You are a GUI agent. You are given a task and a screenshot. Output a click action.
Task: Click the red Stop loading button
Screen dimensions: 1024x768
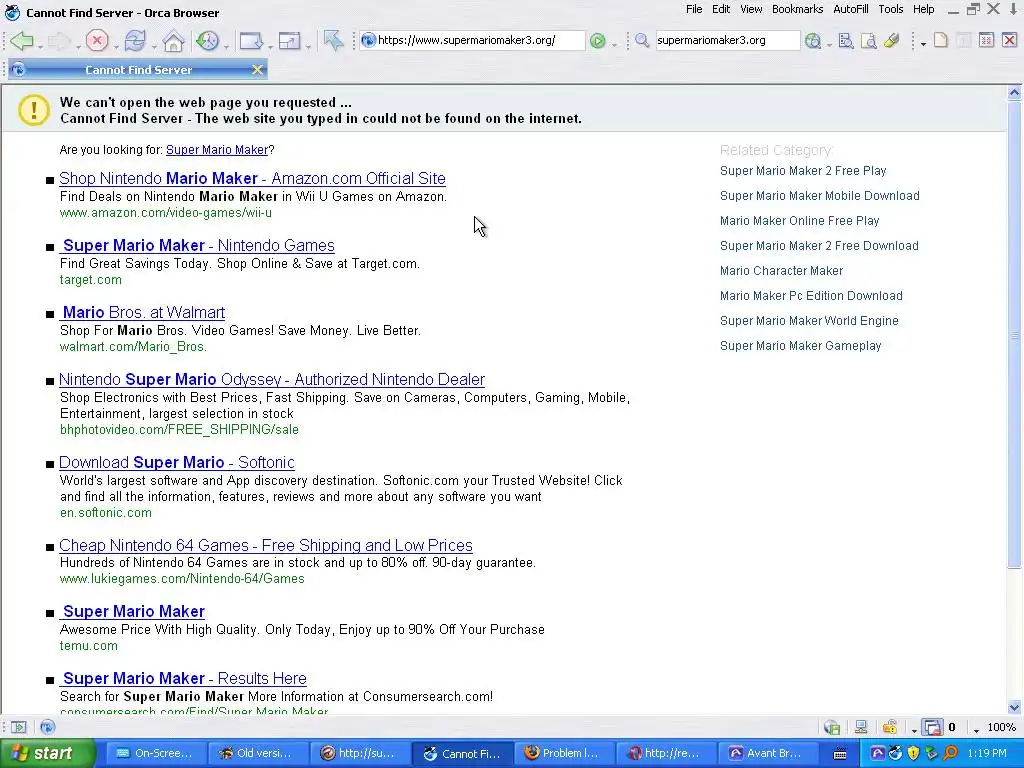(x=97, y=41)
